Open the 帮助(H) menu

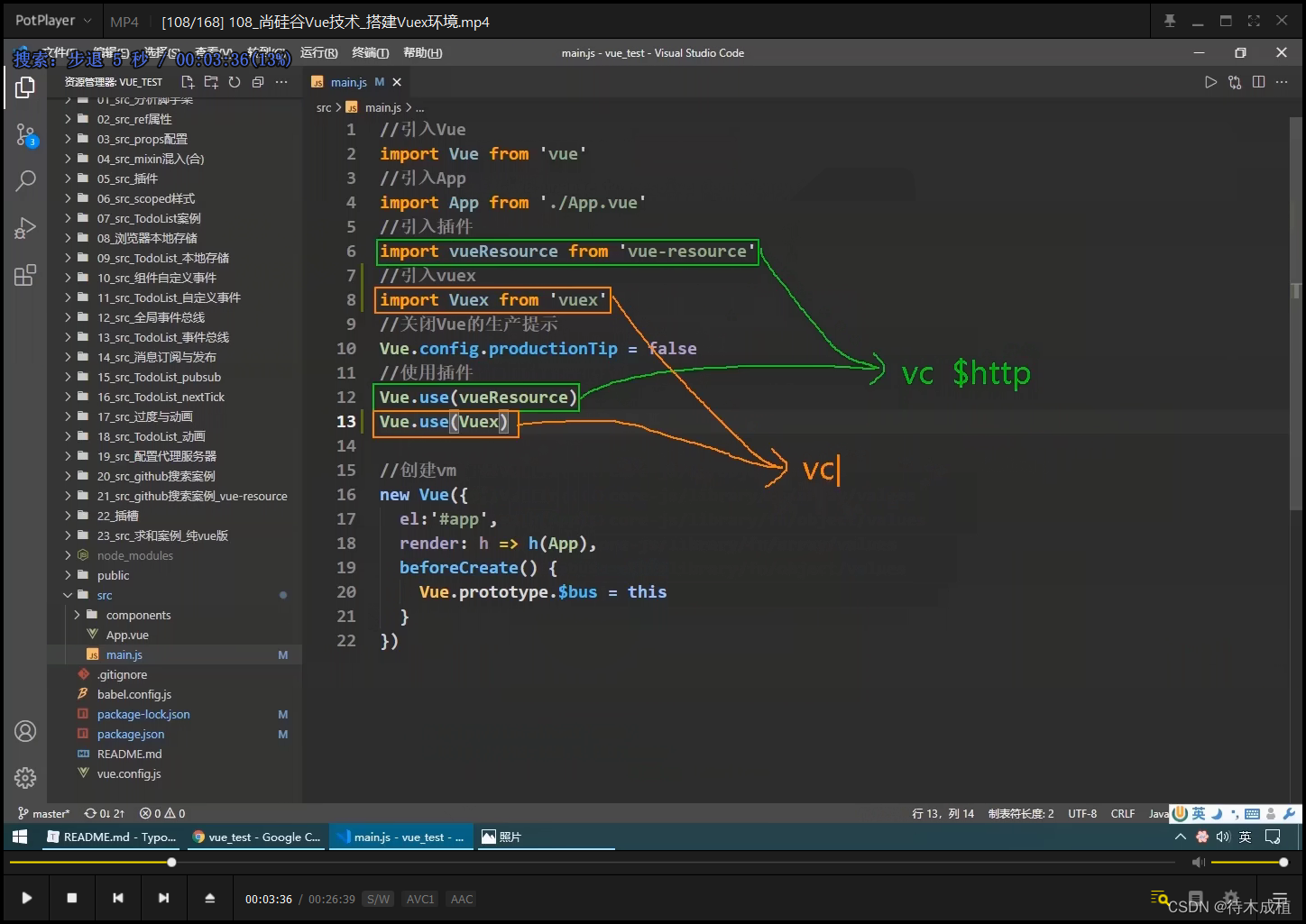(x=423, y=53)
